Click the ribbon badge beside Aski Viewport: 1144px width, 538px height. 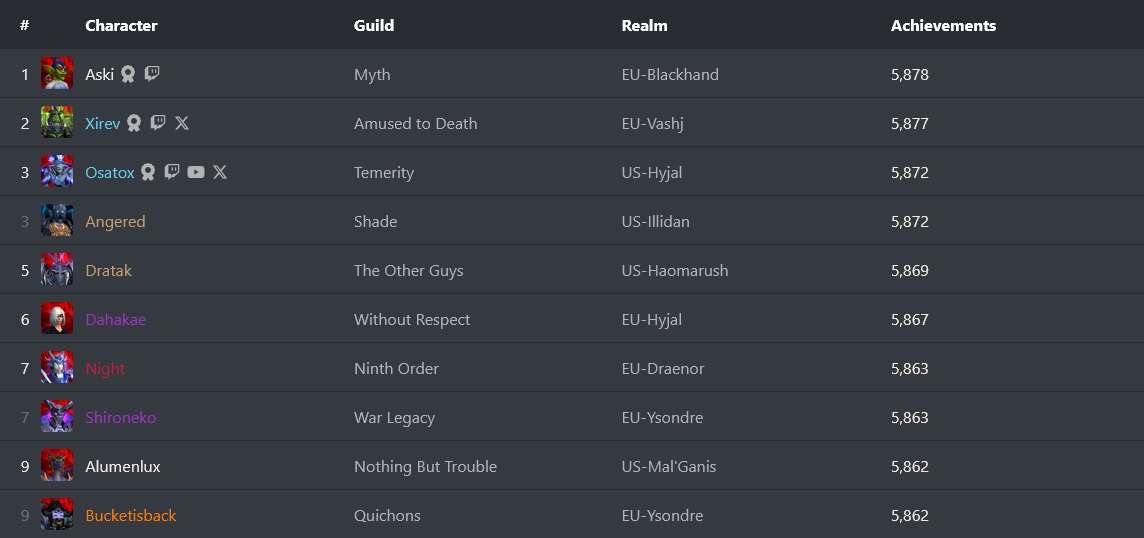click(128, 74)
